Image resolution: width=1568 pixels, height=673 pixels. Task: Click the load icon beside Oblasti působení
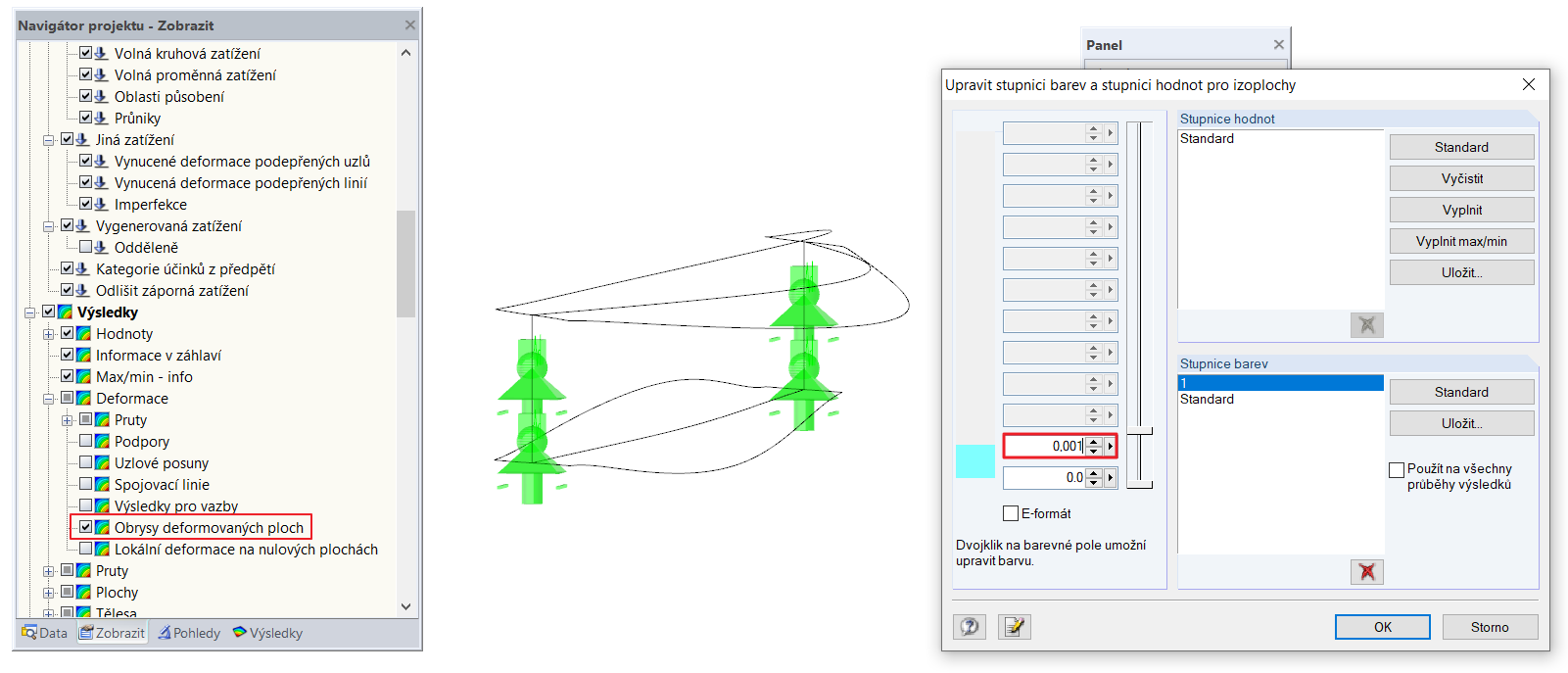[101, 96]
